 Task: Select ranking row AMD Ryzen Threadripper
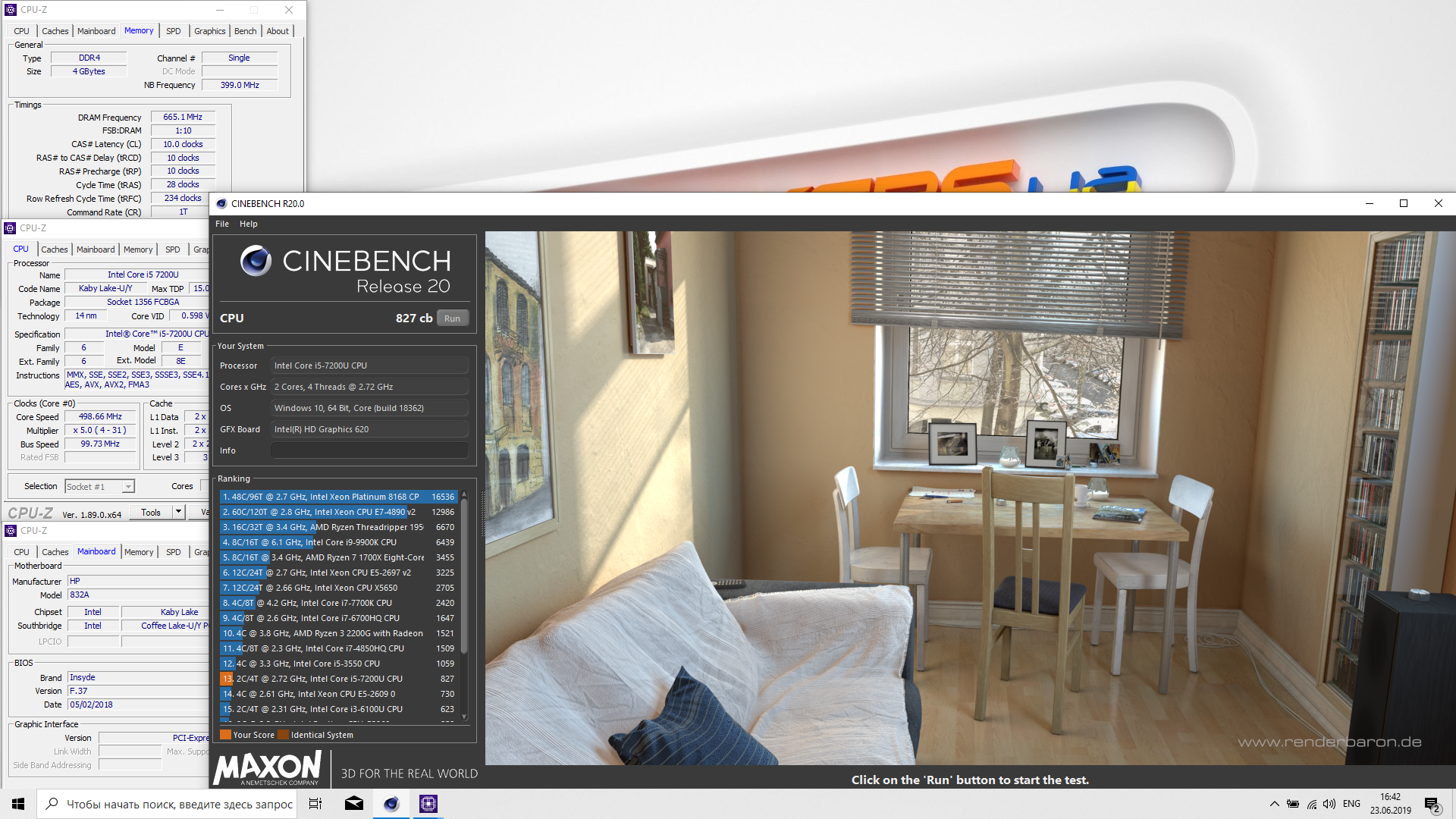[x=338, y=527]
